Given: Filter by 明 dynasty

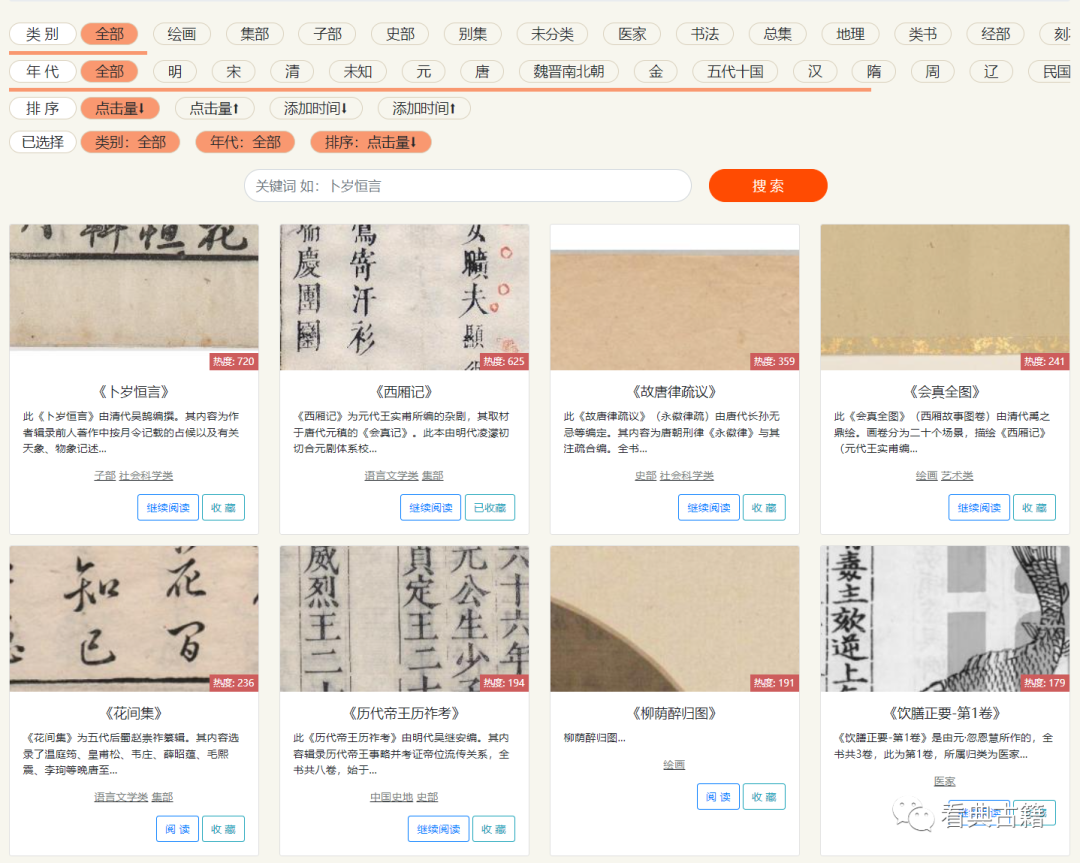Looking at the screenshot, I should pos(172,71).
